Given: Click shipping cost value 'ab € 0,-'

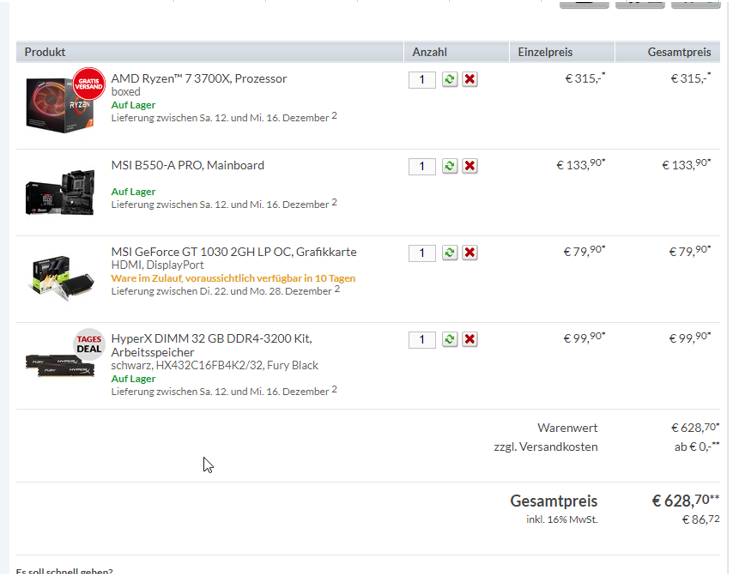Looking at the screenshot, I should pyautogui.click(x=697, y=447).
